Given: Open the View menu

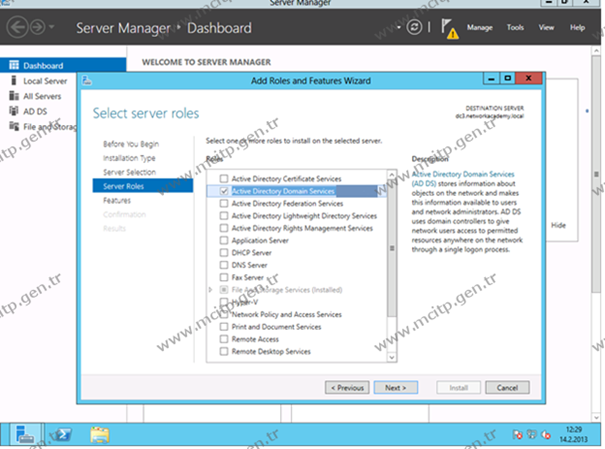Looking at the screenshot, I should [546, 27].
